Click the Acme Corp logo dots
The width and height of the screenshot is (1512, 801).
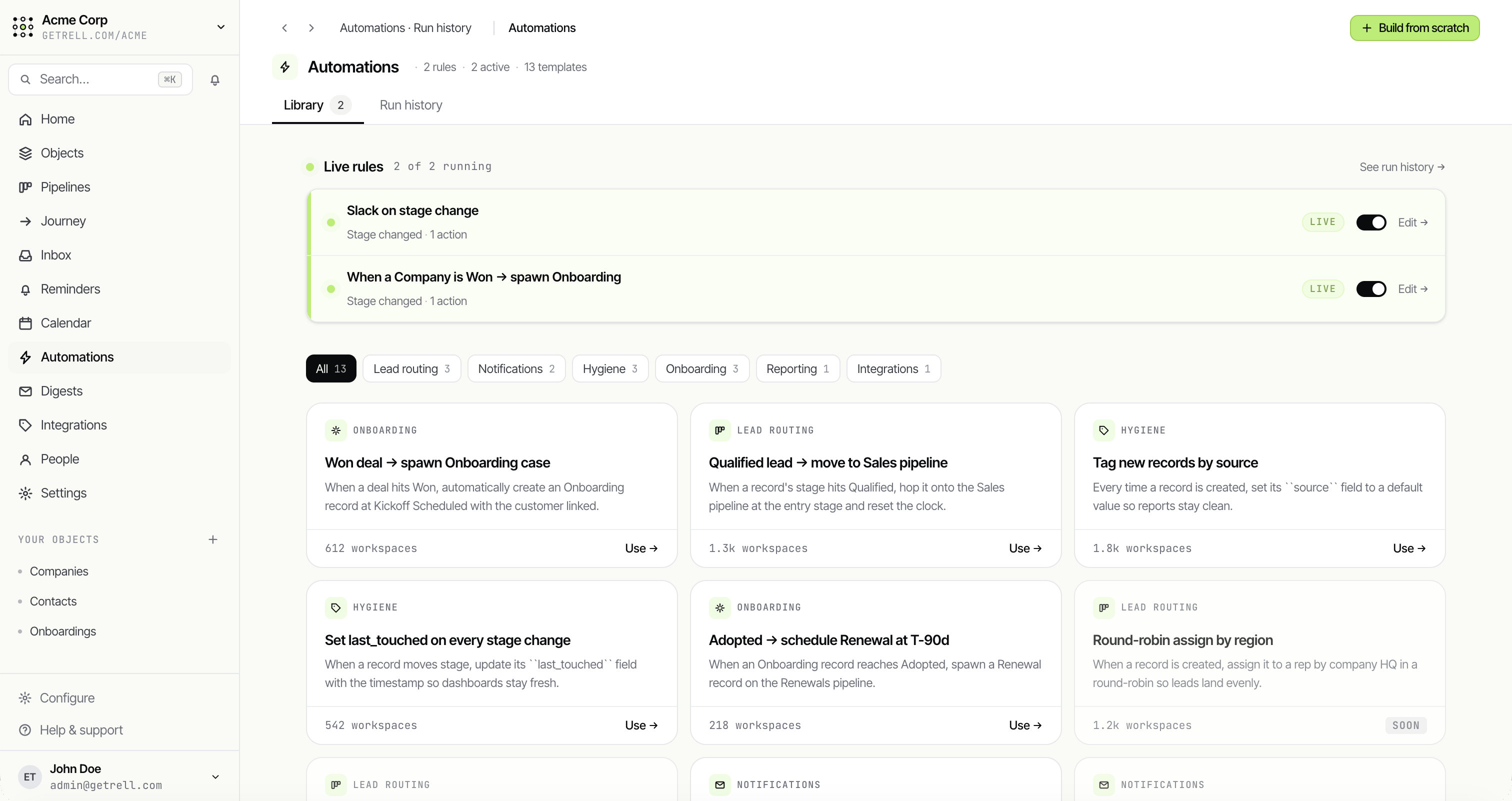tap(23, 27)
